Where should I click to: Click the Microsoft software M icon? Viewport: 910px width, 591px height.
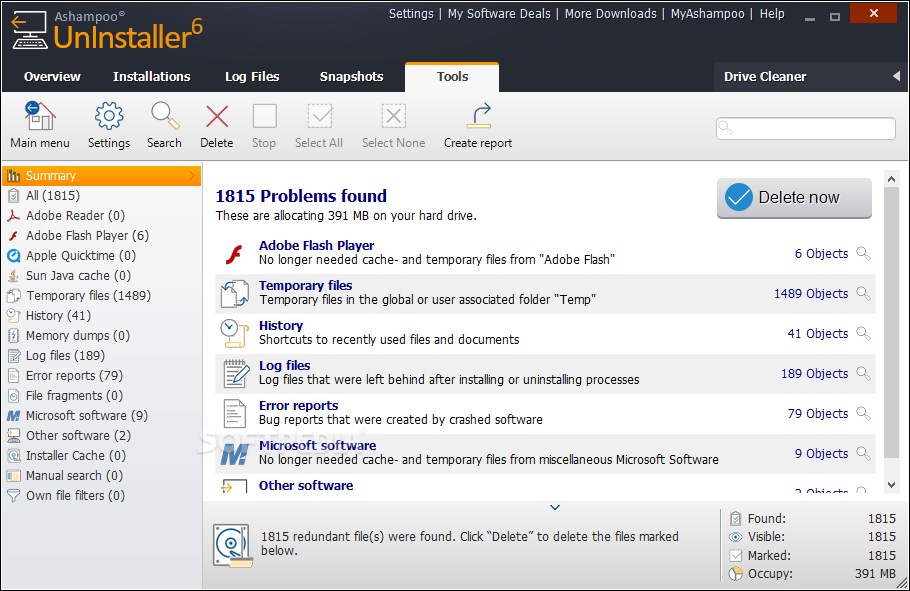point(234,454)
